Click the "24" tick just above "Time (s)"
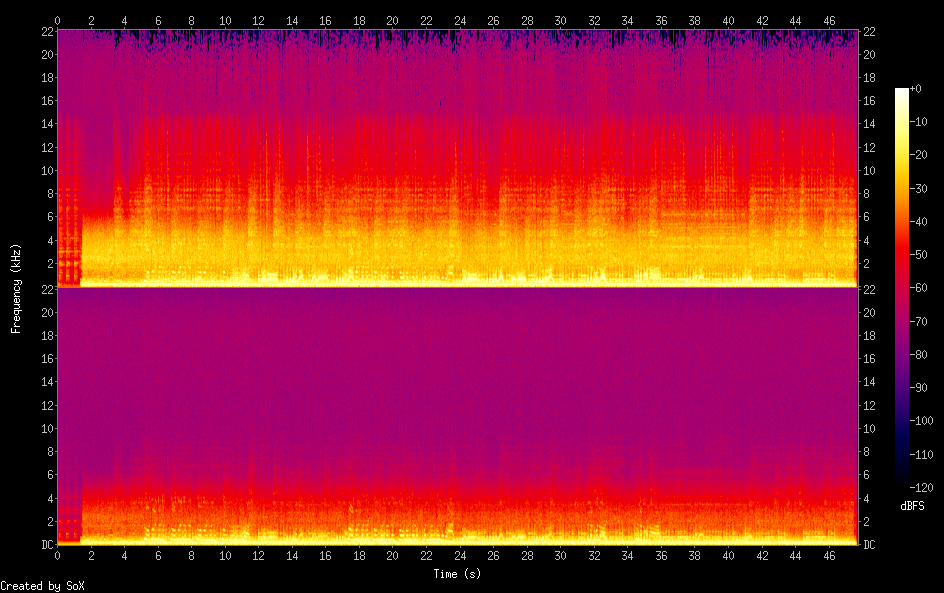 460,556
